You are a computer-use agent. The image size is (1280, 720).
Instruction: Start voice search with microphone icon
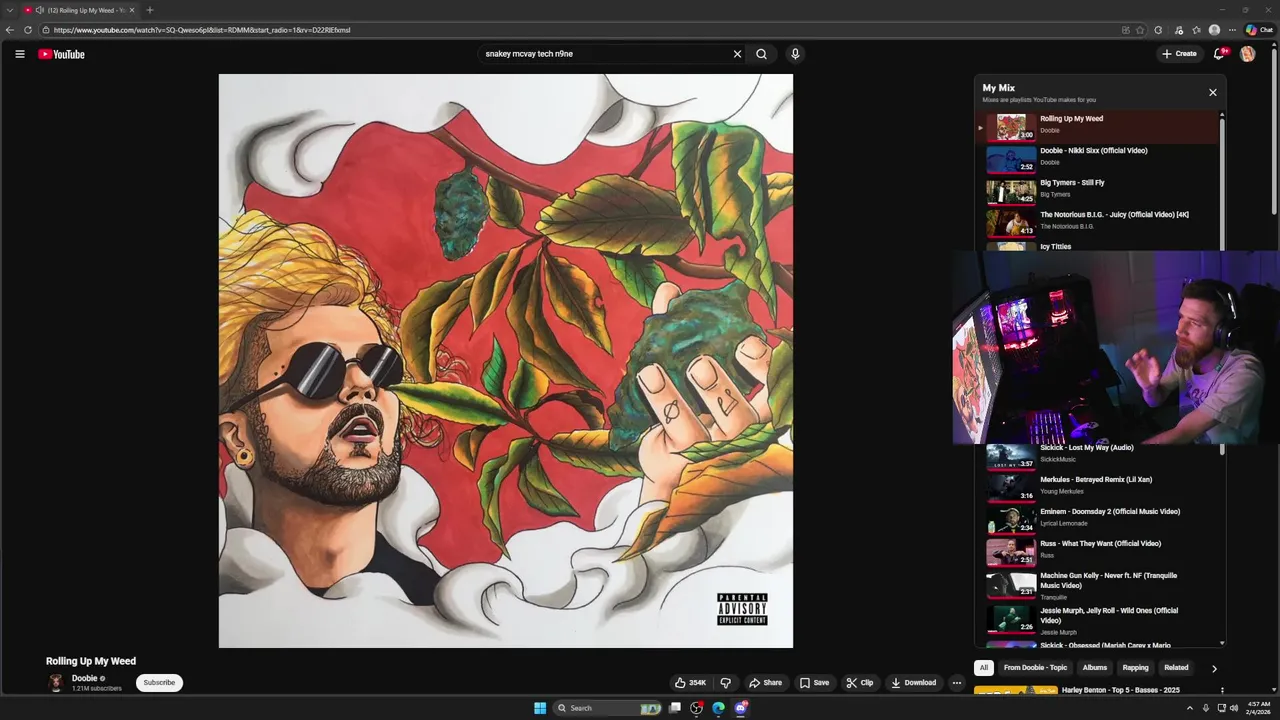[x=795, y=54]
